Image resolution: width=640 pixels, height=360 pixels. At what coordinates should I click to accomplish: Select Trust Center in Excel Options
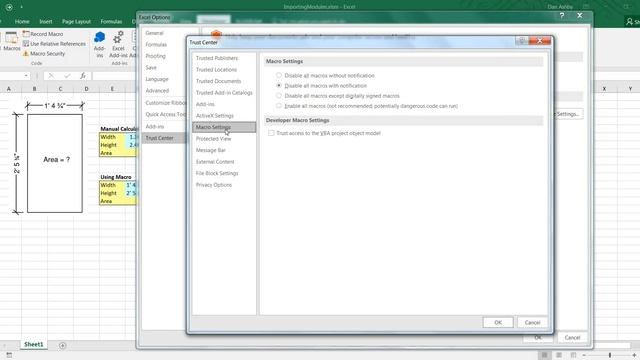click(163, 138)
